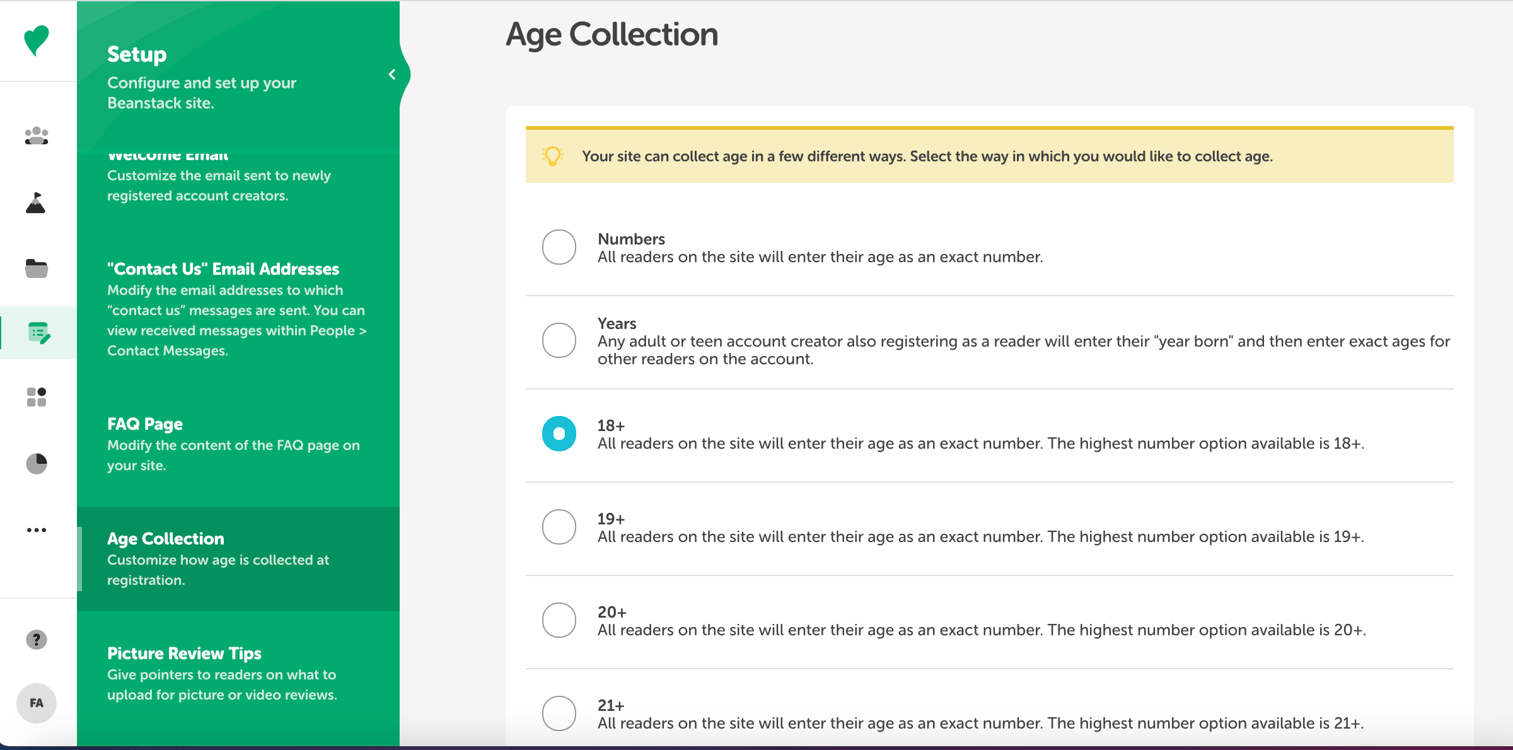The width and height of the screenshot is (1513, 750).
Task: Click "Configure and set up your Beanstack site."
Action: pyautogui.click(x=202, y=93)
